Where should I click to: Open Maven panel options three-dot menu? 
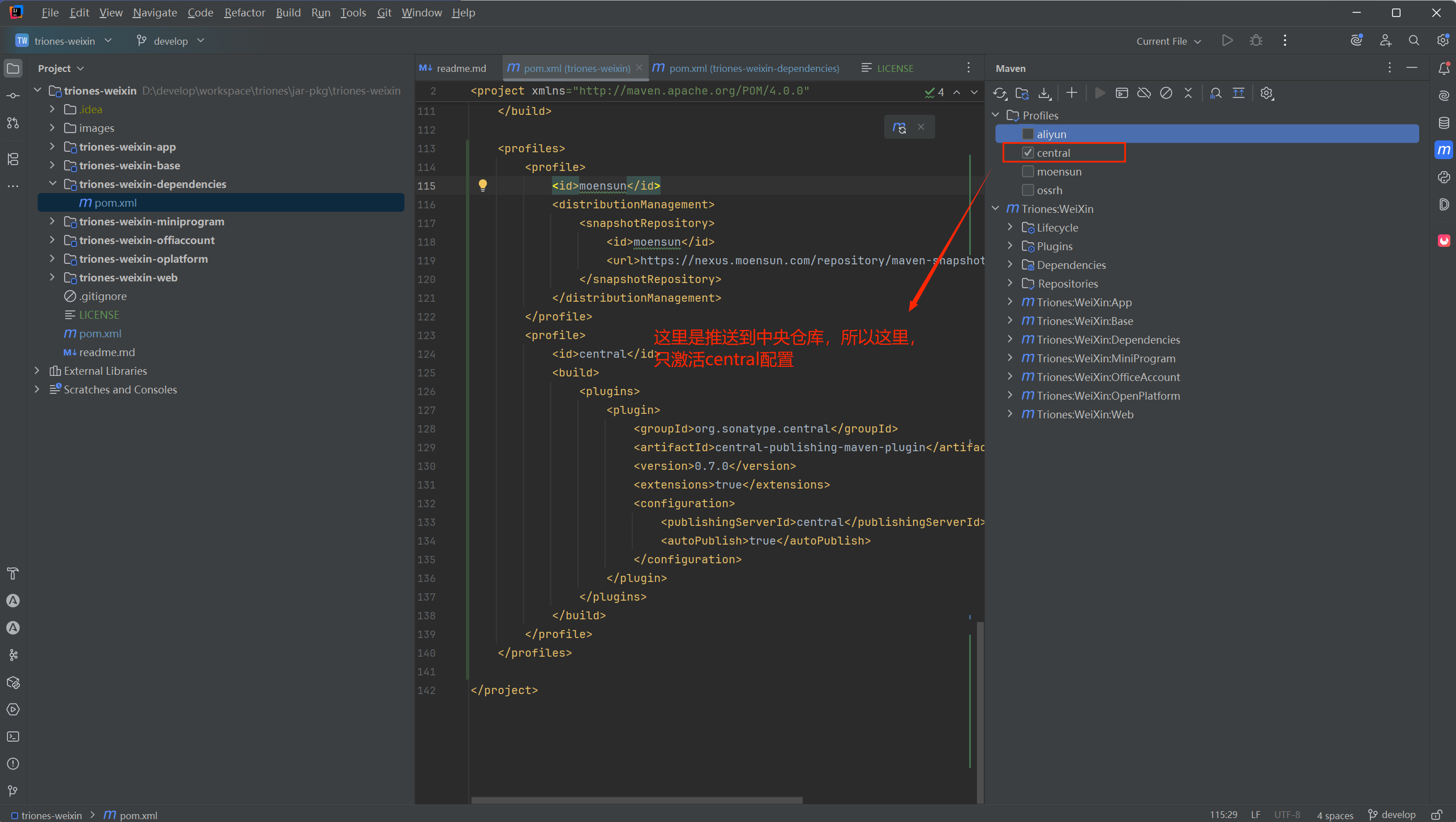[1390, 68]
